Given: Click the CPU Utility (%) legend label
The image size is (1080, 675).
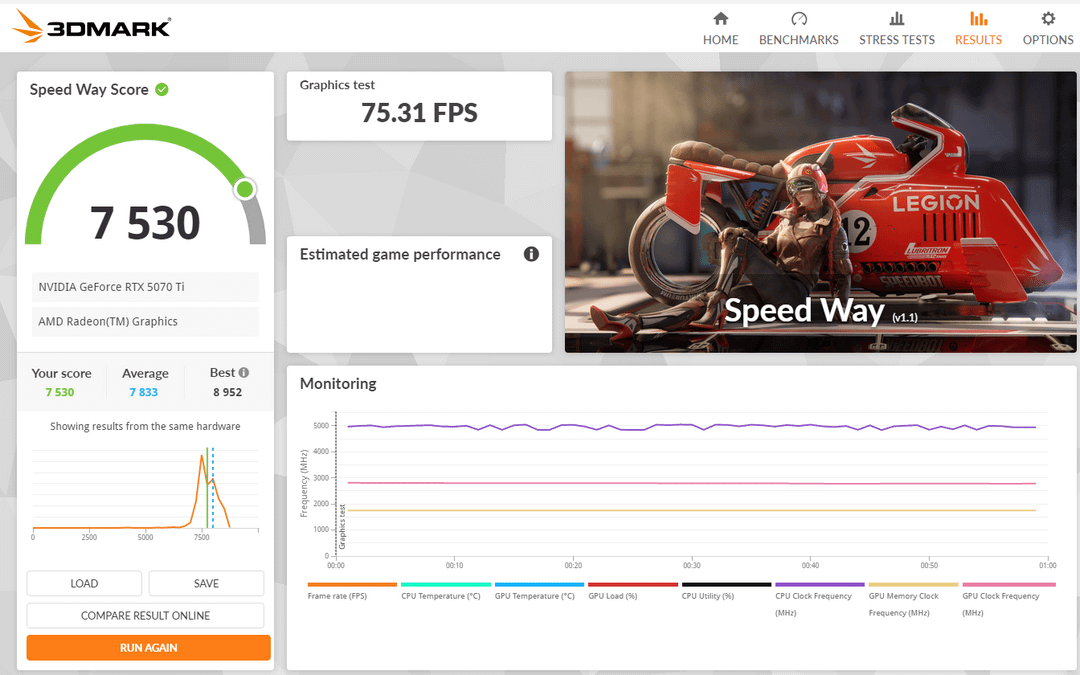Looking at the screenshot, I should [708, 596].
